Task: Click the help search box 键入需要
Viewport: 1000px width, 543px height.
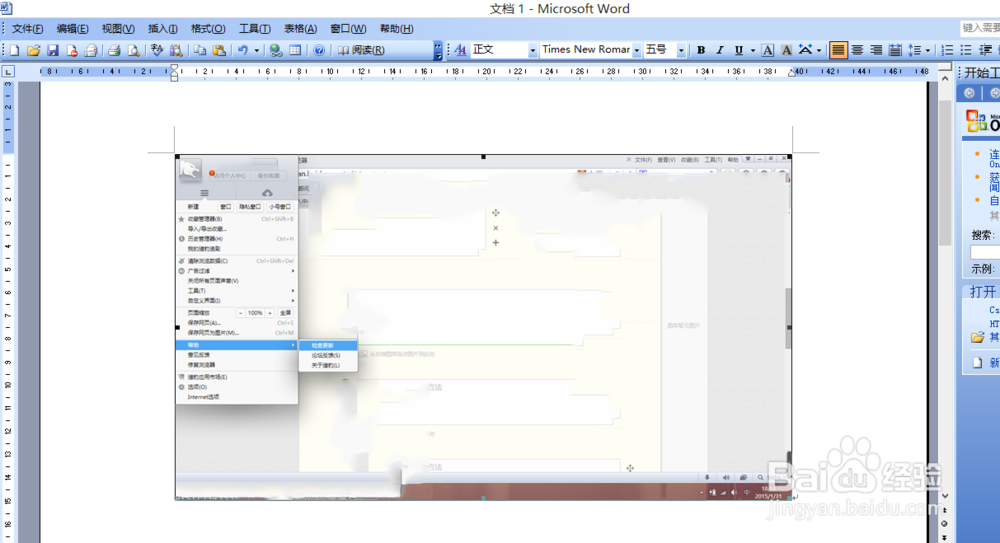Action: (x=980, y=28)
